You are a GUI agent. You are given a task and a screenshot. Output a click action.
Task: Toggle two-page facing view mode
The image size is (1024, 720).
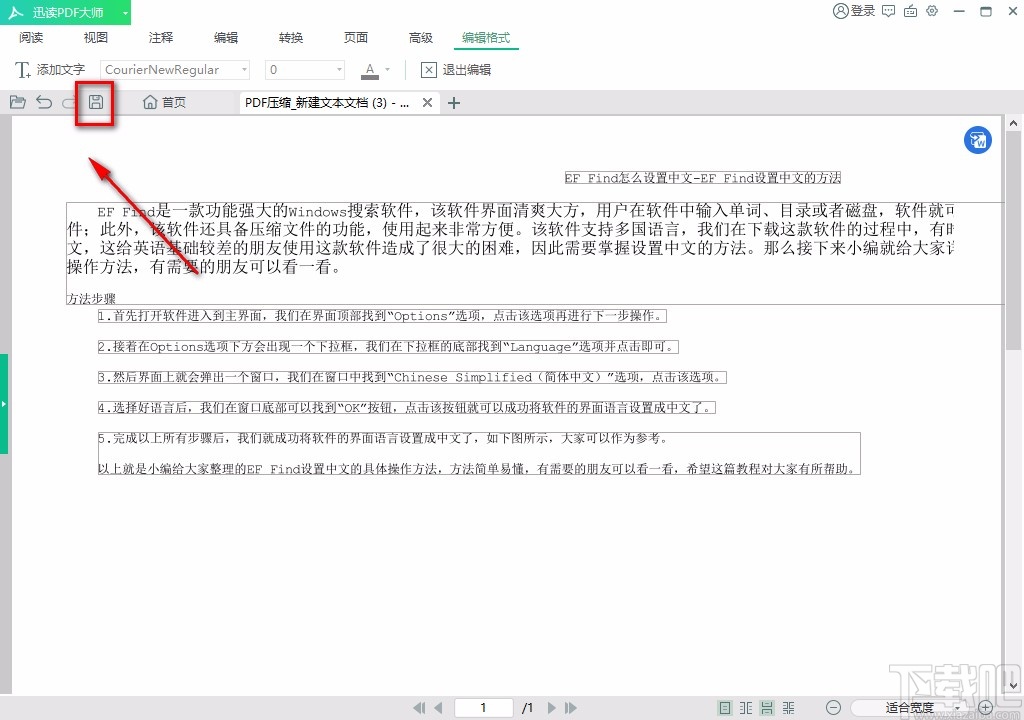click(746, 707)
